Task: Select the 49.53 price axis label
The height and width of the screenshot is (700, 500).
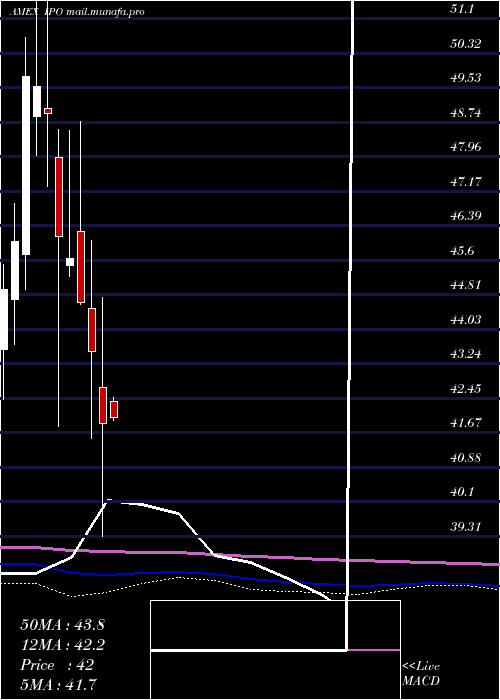Action: pos(466,78)
